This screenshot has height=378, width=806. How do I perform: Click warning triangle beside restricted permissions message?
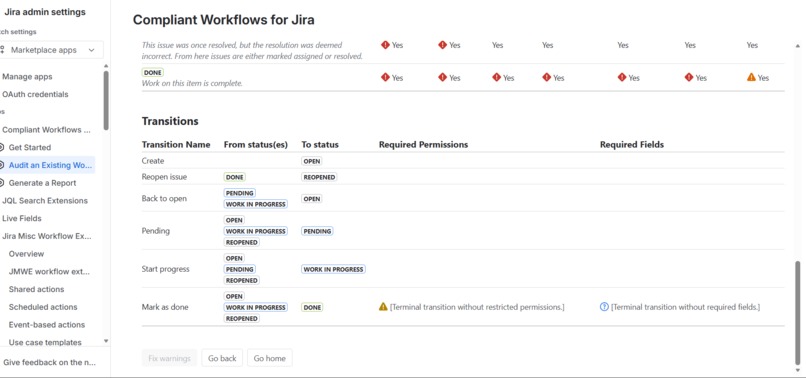coord(383,307)
